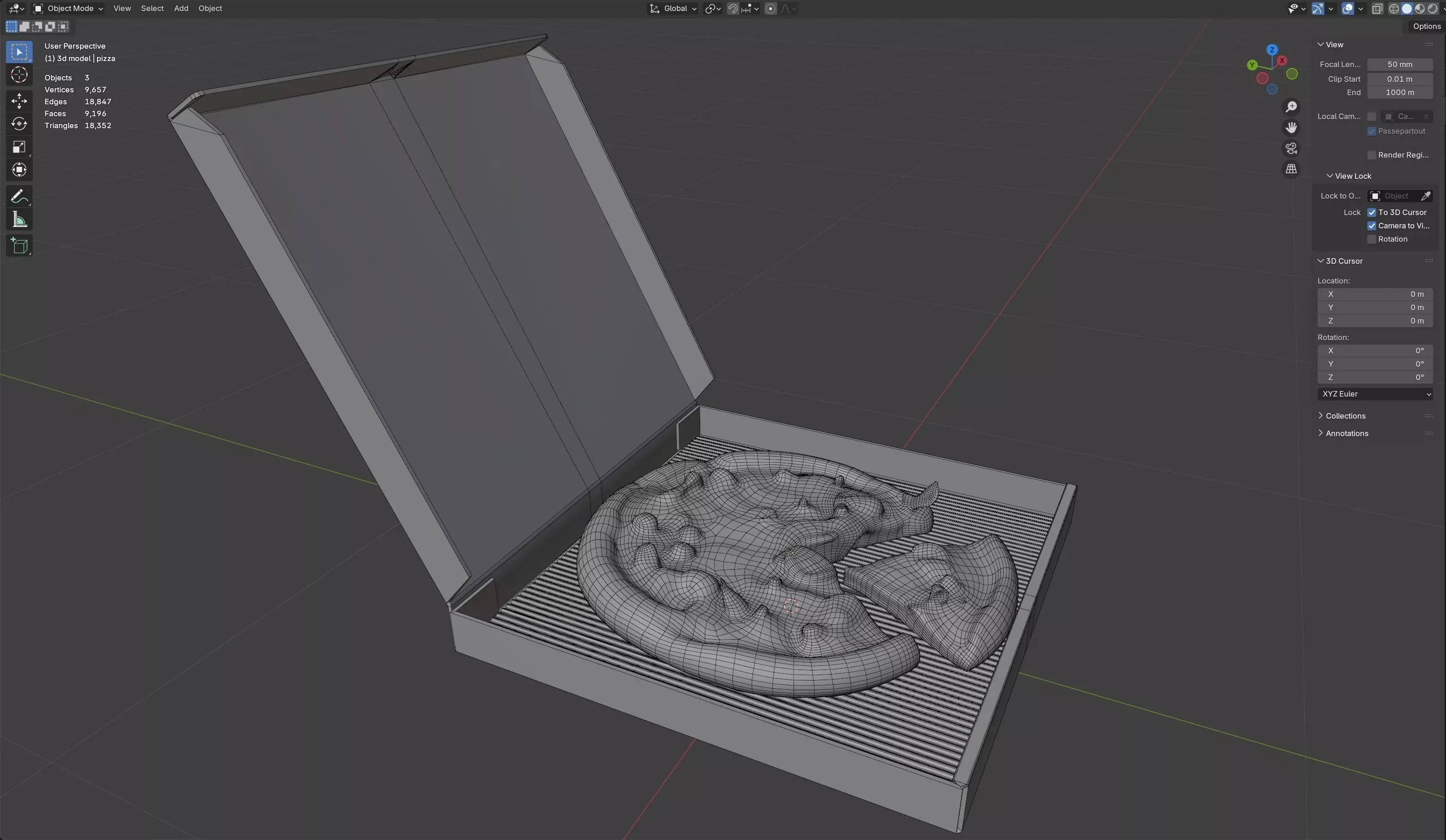1446x840 pixels.
Task: Open the pivot point dropdown
Action: click(x=713, y=9)
